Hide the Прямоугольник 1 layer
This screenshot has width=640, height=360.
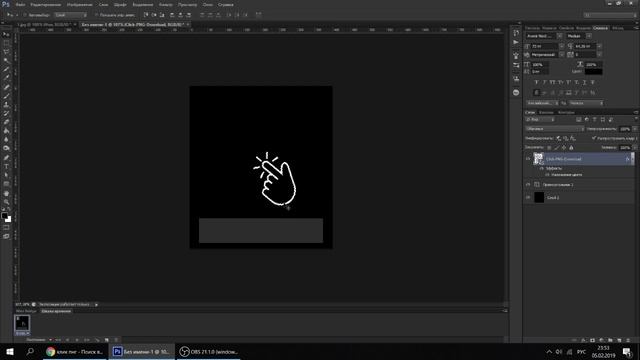[x=528, y=184]
